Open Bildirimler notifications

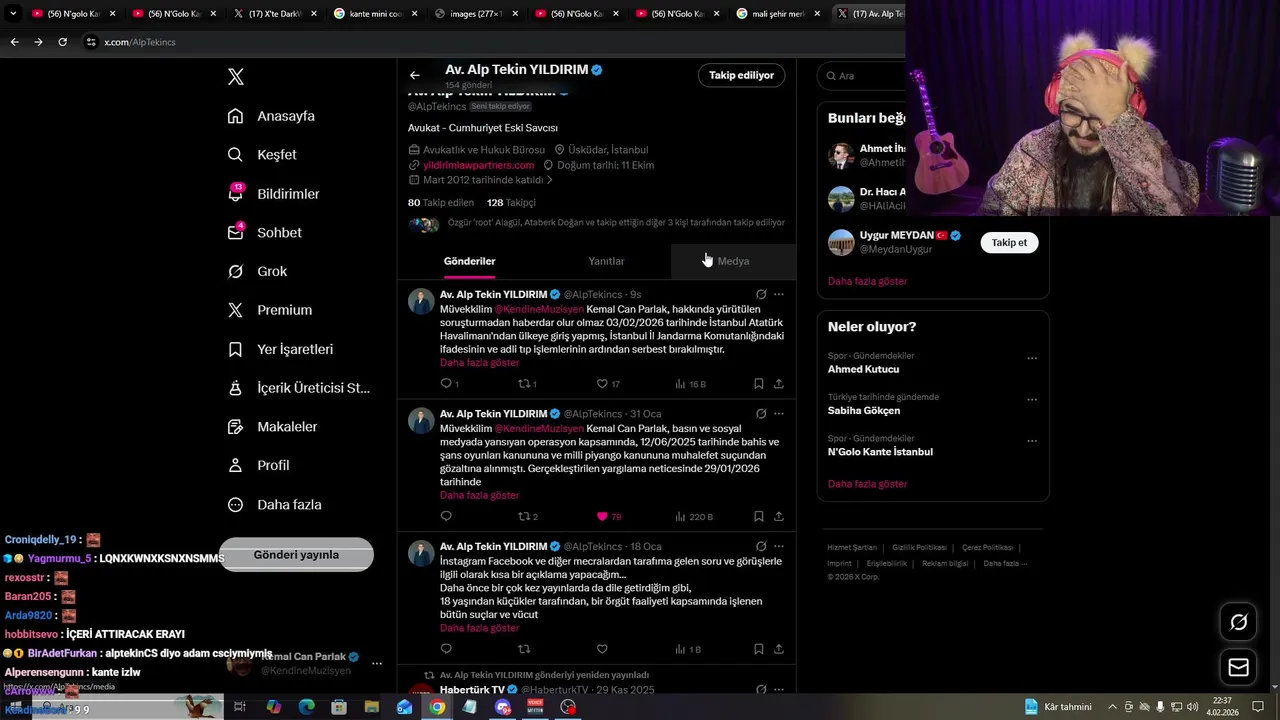274,194
